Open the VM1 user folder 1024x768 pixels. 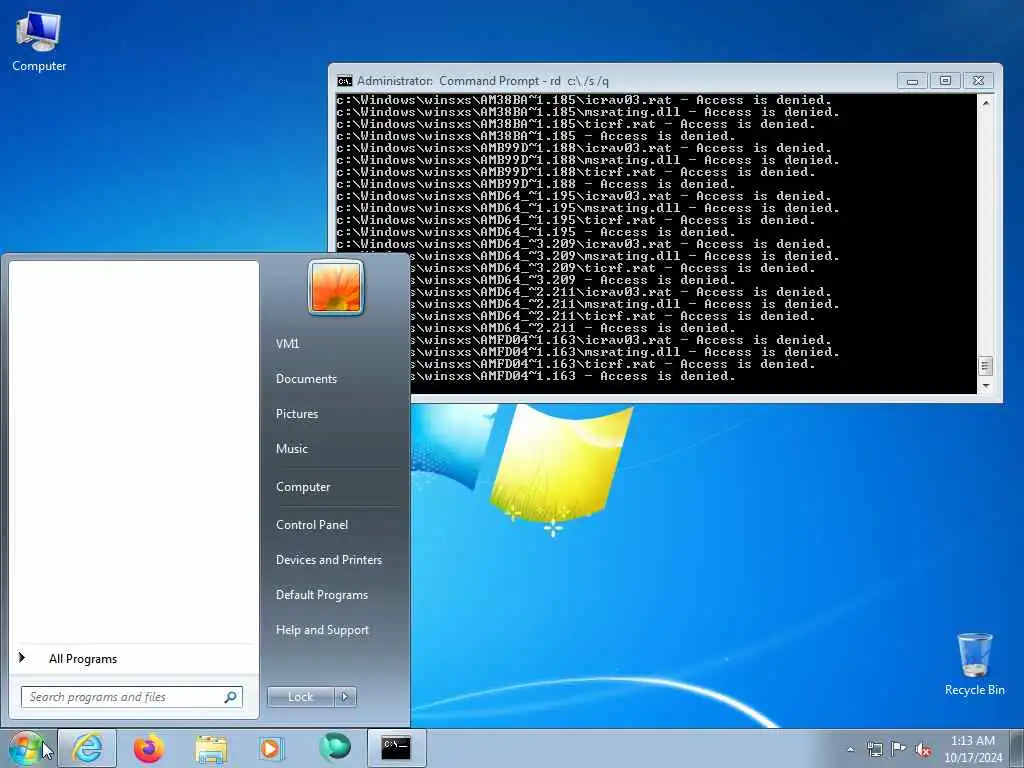click(287, 344)
